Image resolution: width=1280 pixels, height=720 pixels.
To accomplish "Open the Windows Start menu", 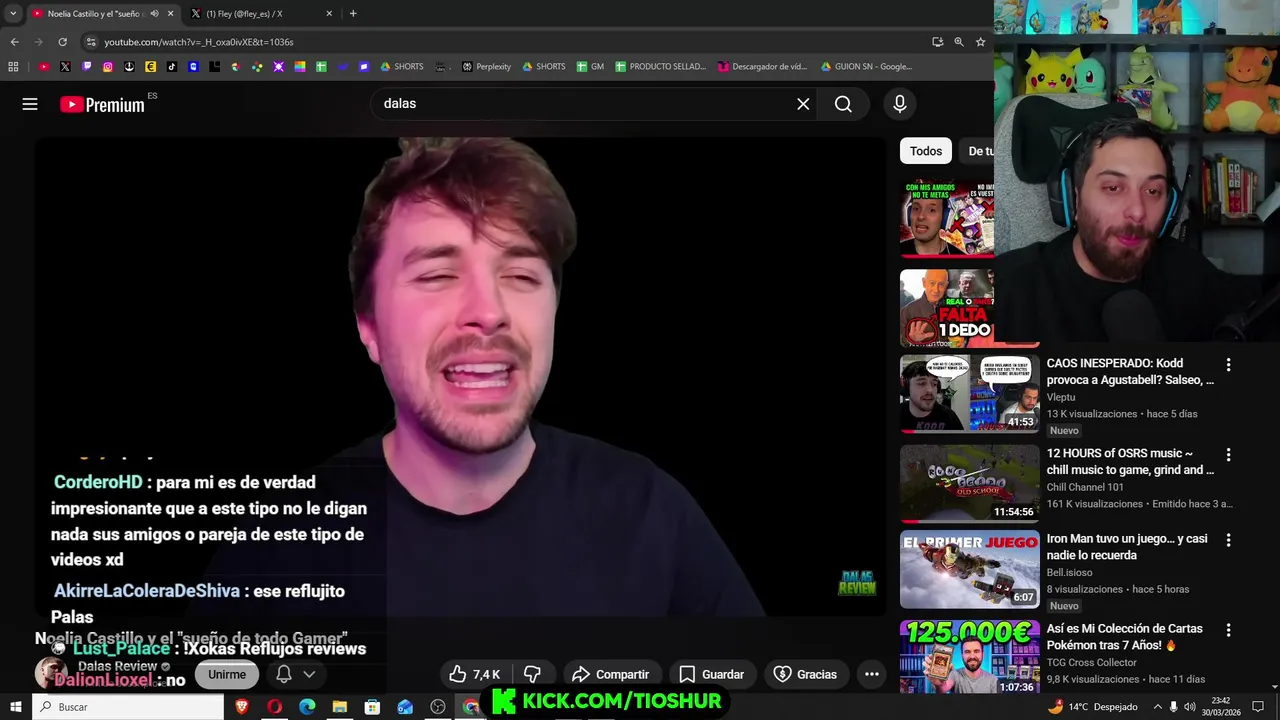I will point(15,707).
